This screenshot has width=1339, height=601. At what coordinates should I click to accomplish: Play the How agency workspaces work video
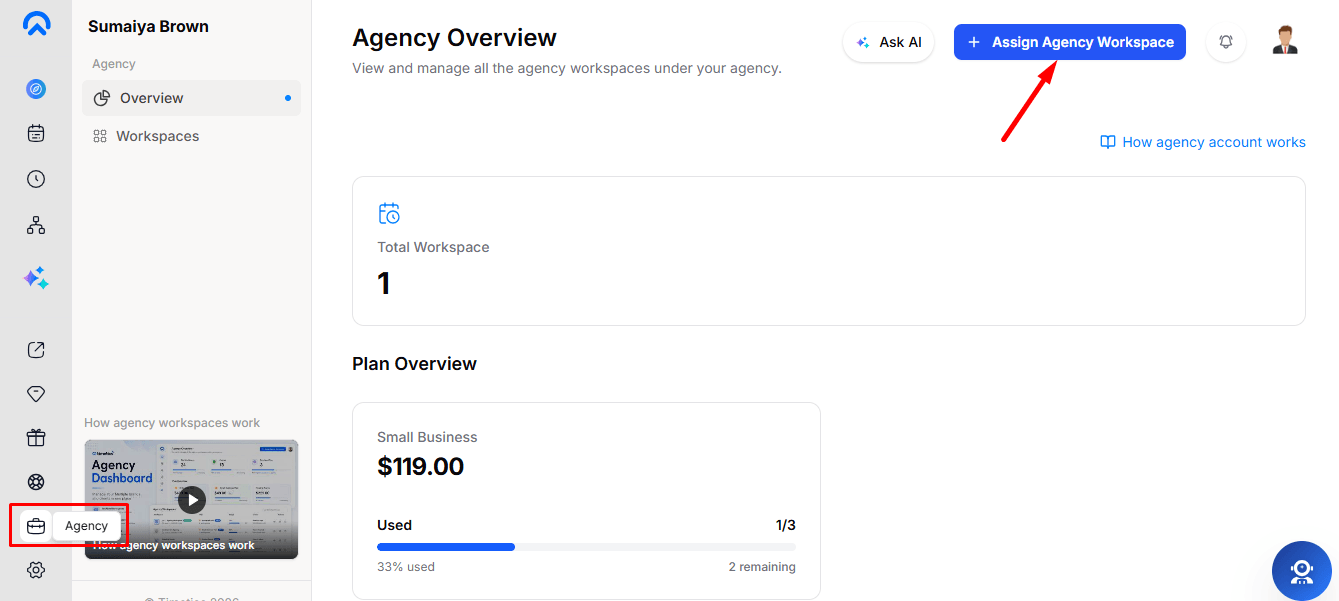[192, 499]
